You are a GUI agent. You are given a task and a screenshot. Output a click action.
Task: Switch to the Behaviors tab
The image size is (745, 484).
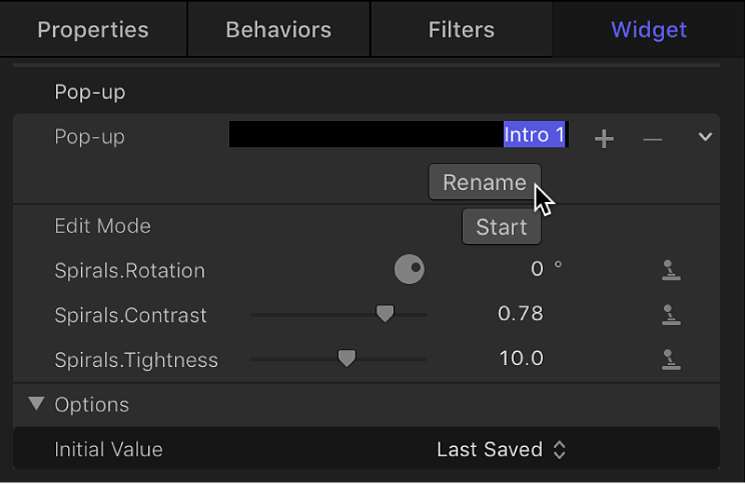tap(279, 29)
